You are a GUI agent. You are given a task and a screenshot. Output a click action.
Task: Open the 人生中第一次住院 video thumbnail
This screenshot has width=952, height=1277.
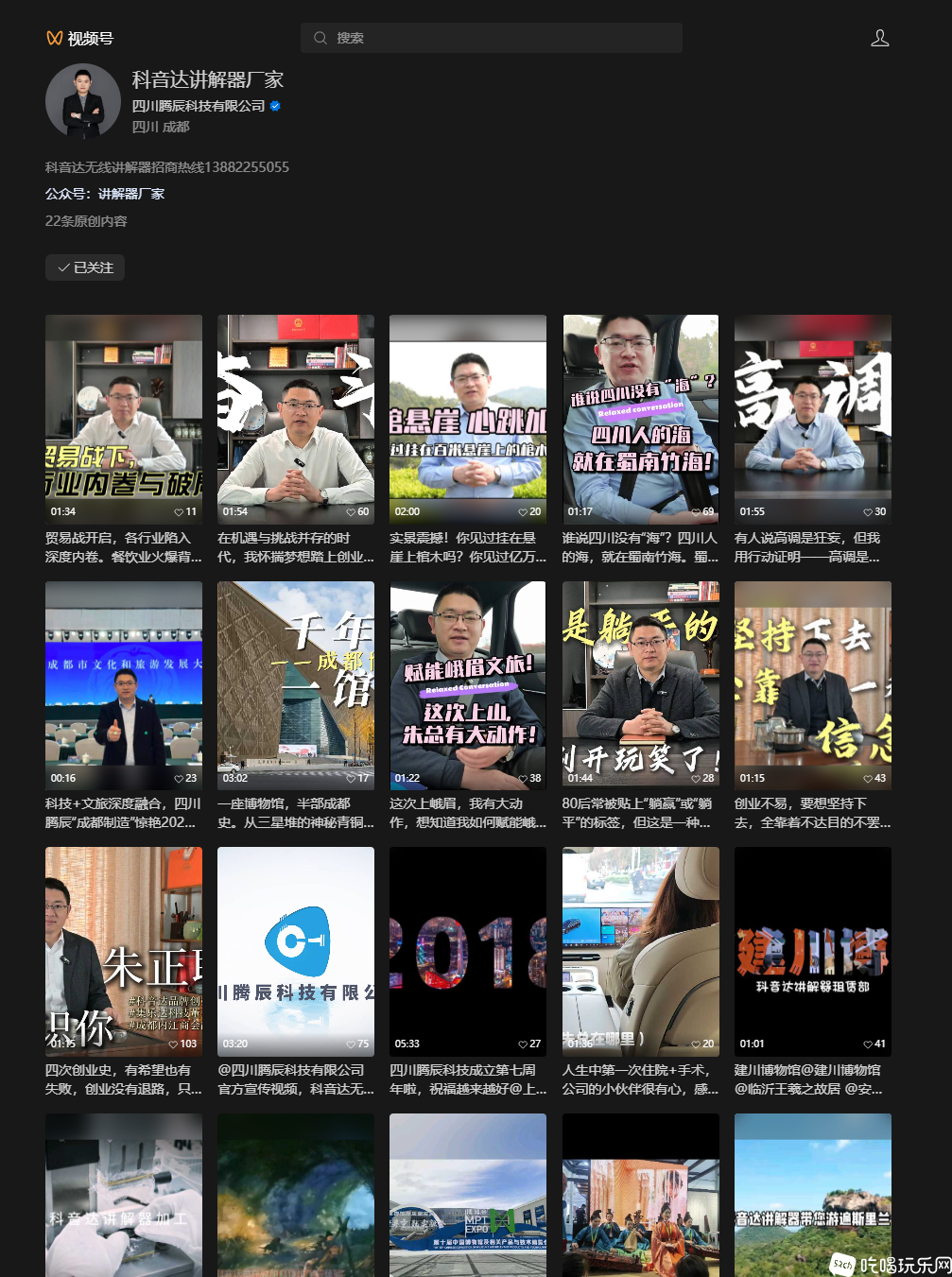coord(641,951)
